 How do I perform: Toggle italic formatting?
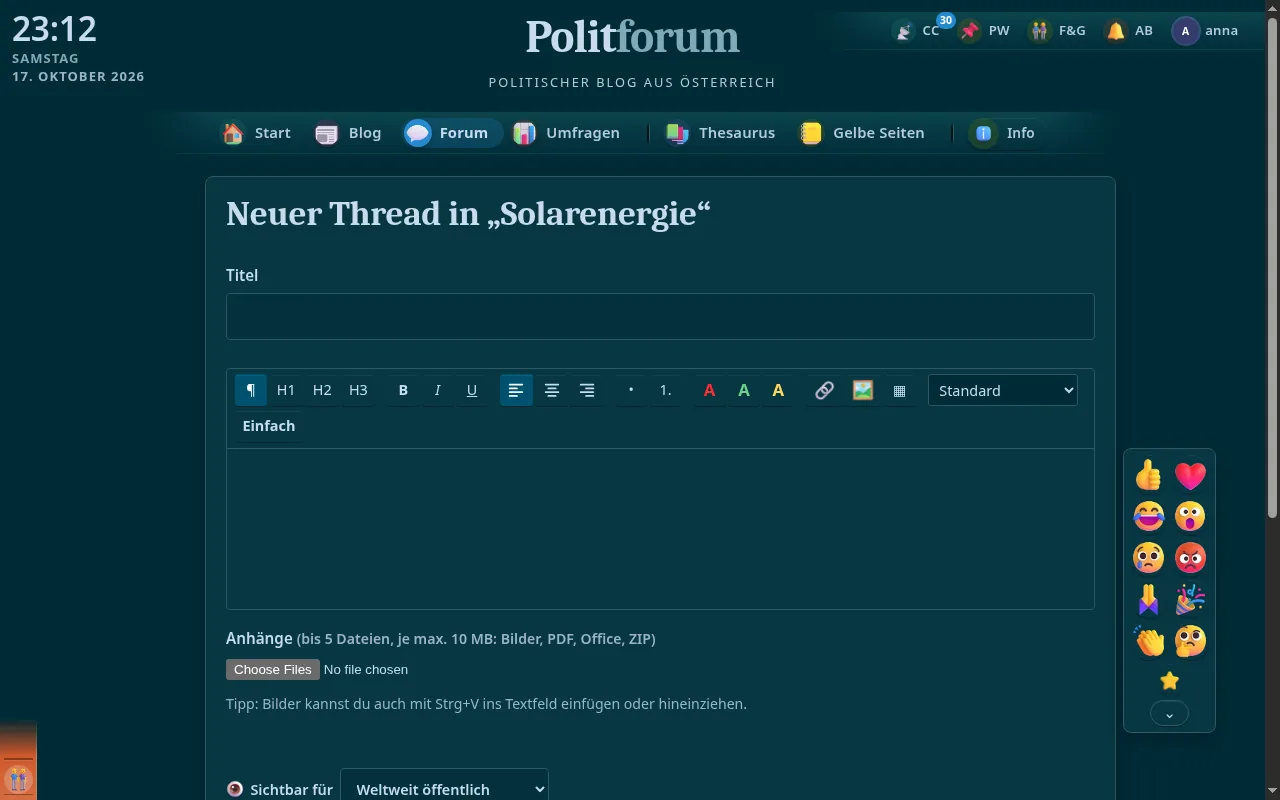(437, 390)
